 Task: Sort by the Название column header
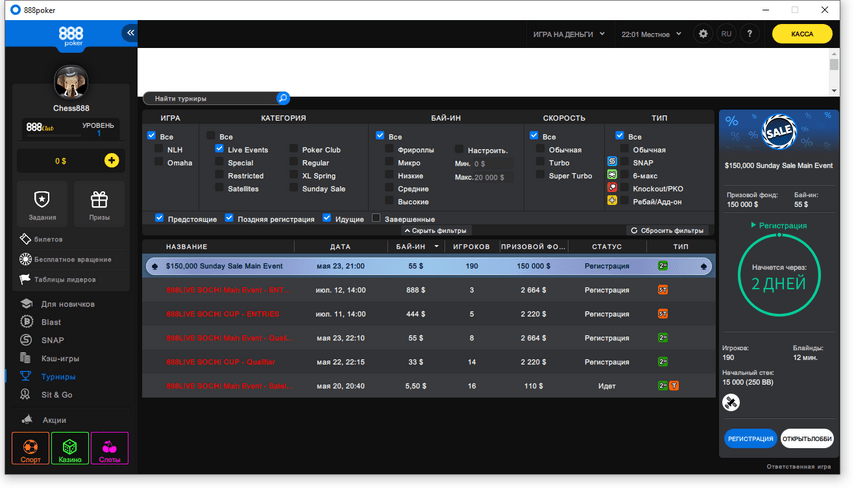(187, 247)
